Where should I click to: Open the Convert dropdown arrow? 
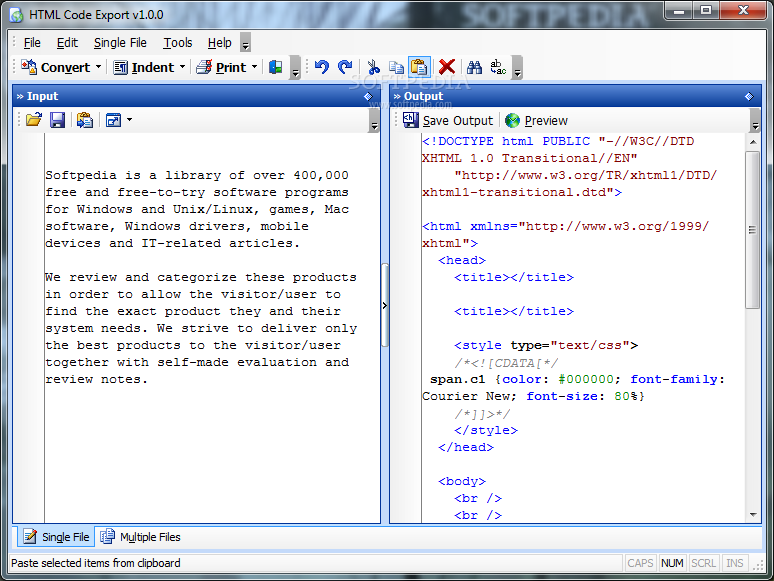(98, 67)
